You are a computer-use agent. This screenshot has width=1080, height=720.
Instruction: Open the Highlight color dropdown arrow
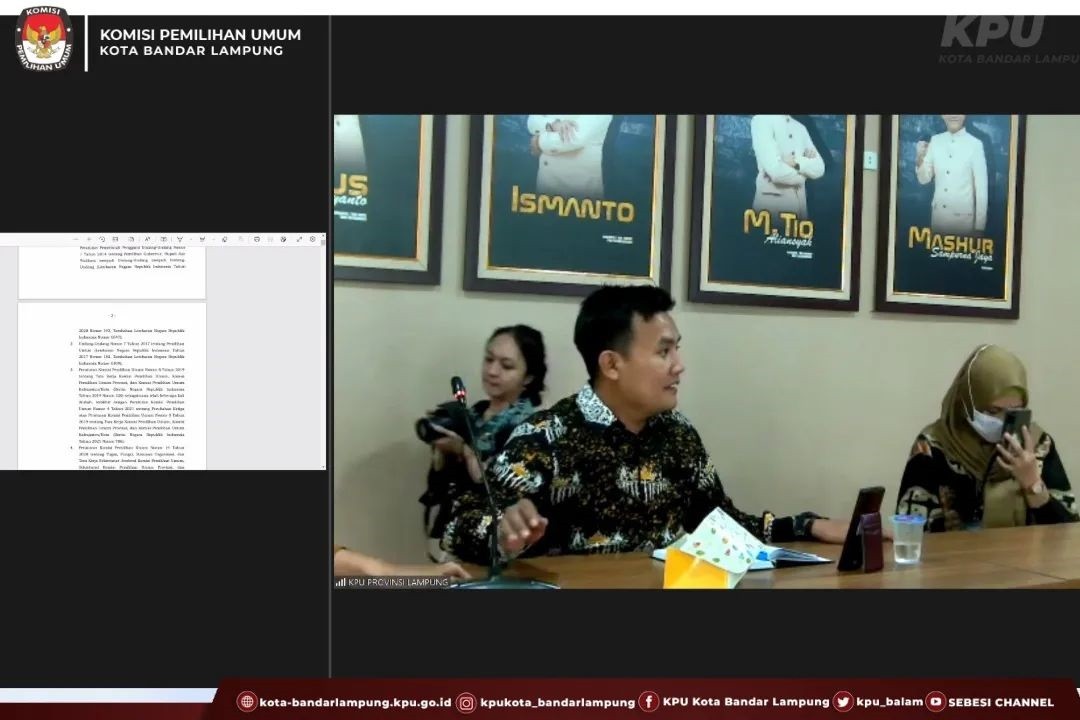(x=213, y=239)
